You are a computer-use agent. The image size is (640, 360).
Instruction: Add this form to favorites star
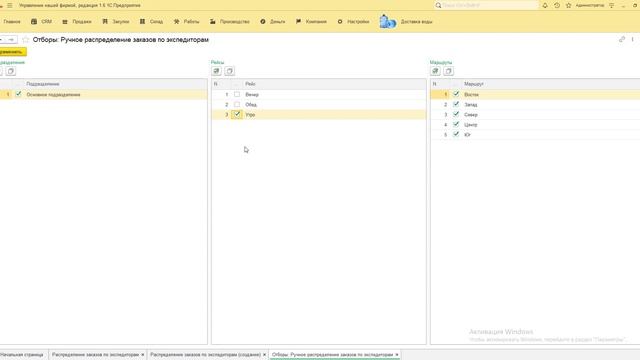pos(26,40)
